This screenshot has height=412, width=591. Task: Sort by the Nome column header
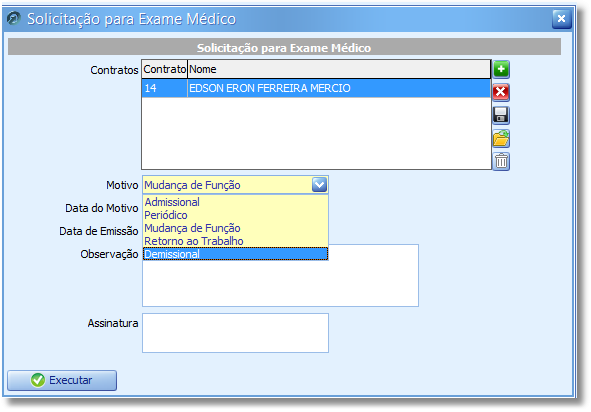point(339,69)
